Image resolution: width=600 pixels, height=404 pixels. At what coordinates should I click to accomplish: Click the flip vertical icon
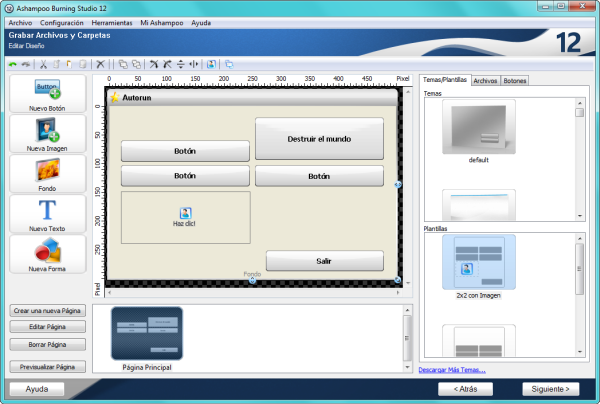(x=181, y=64)
